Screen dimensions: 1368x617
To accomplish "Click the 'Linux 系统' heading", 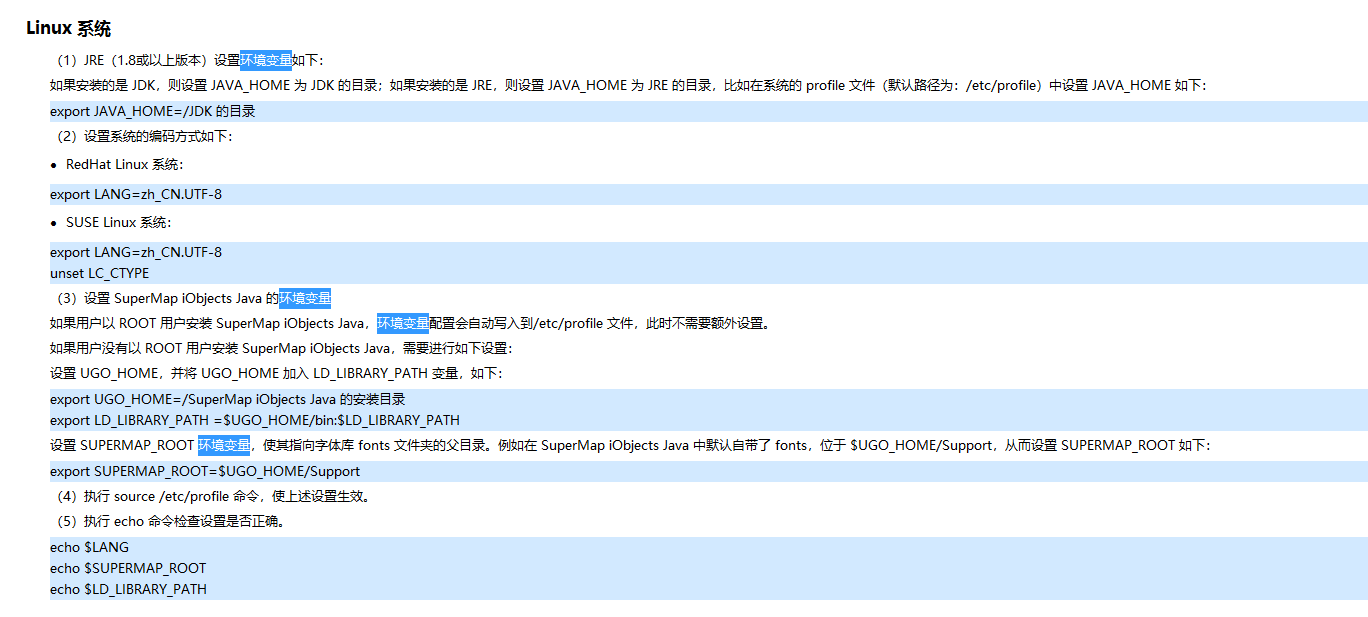I will click(x=68, y=28).
